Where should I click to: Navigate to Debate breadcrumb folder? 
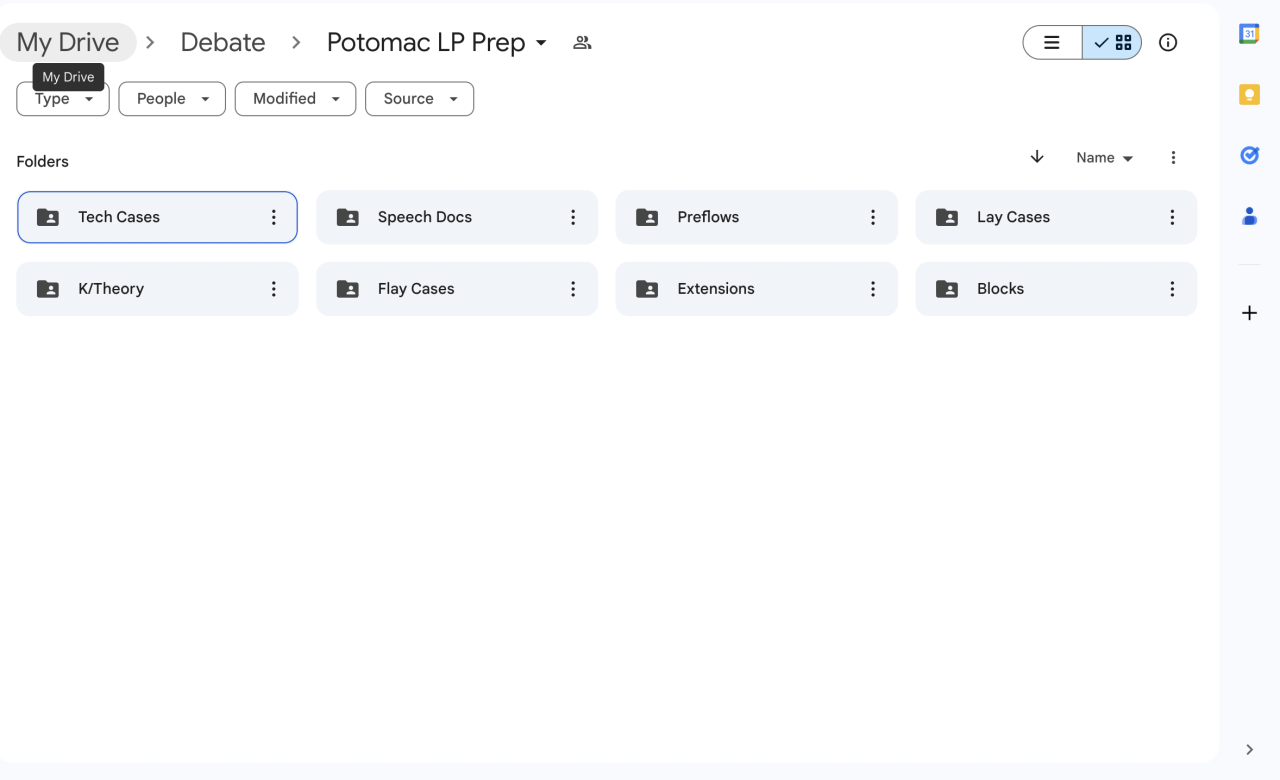coord(223,42)
